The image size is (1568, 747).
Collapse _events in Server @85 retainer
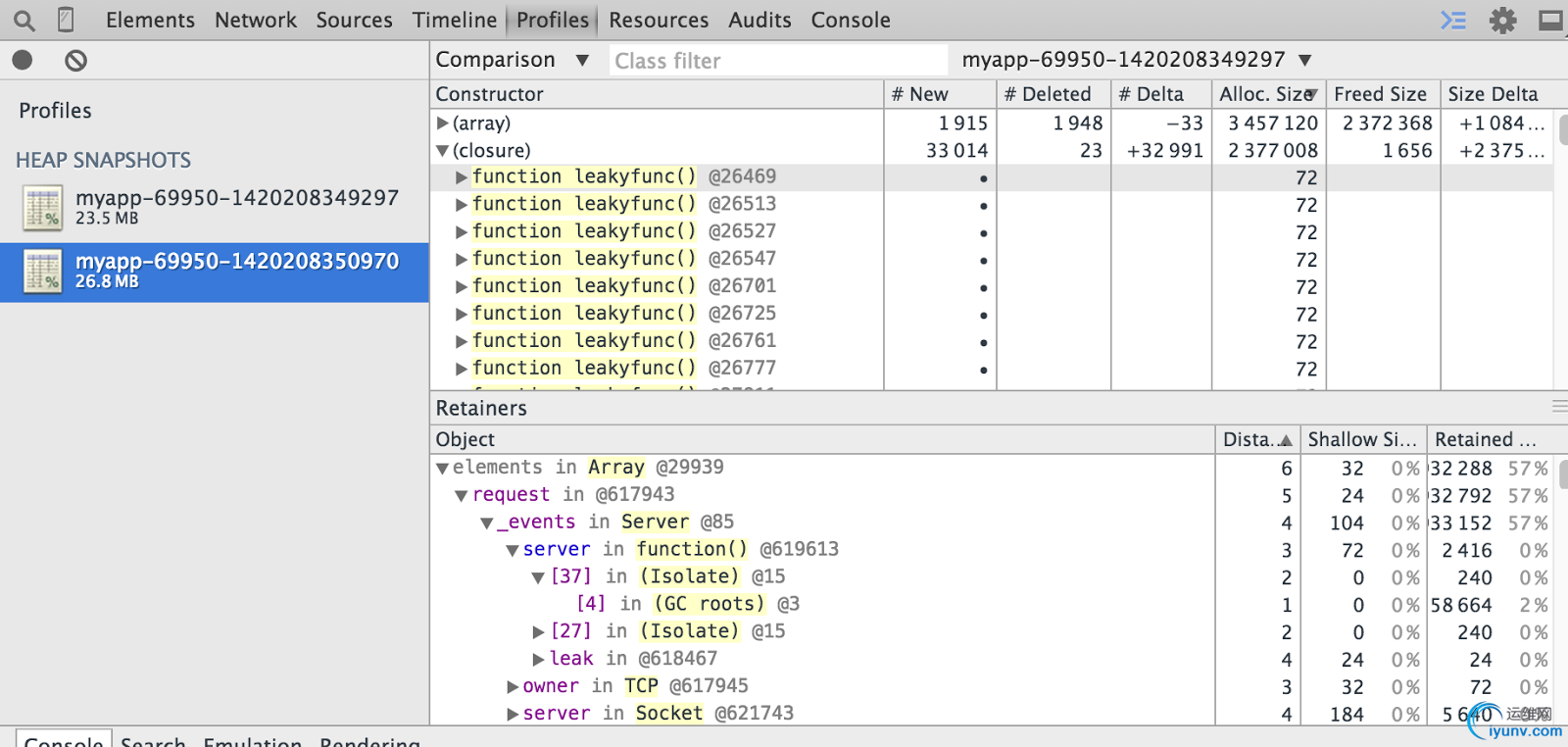[487, 523]
